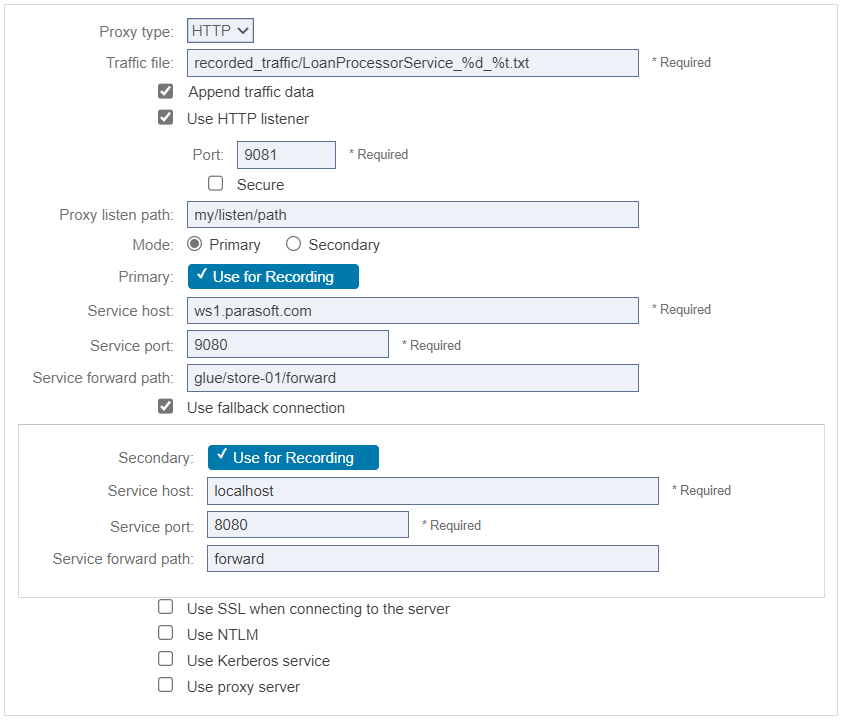Toggle Secondary Use for Recording button
The width and height of the screenshot is (842, 720).
tap(293, 457)
